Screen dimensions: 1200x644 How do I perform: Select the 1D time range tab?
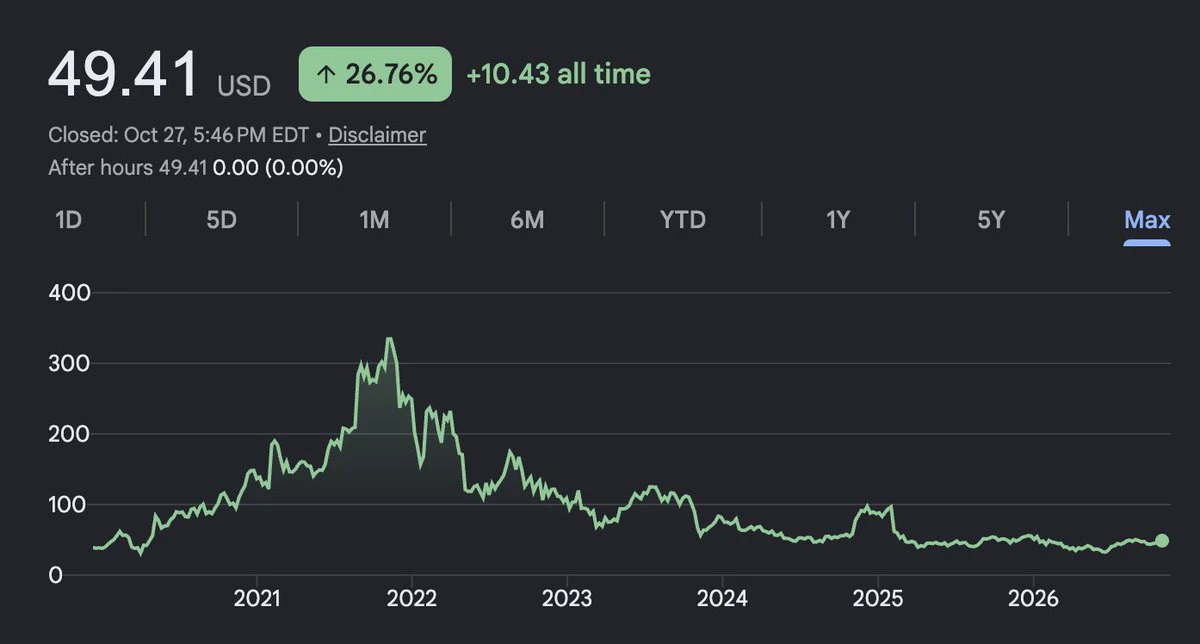[x=68, y=220]
